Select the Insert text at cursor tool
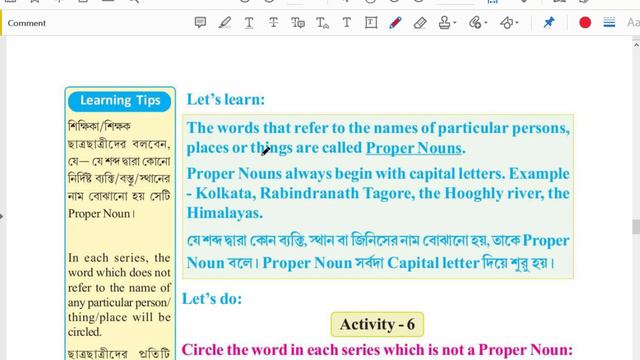640x360 pixels. [x=322, y=23]
